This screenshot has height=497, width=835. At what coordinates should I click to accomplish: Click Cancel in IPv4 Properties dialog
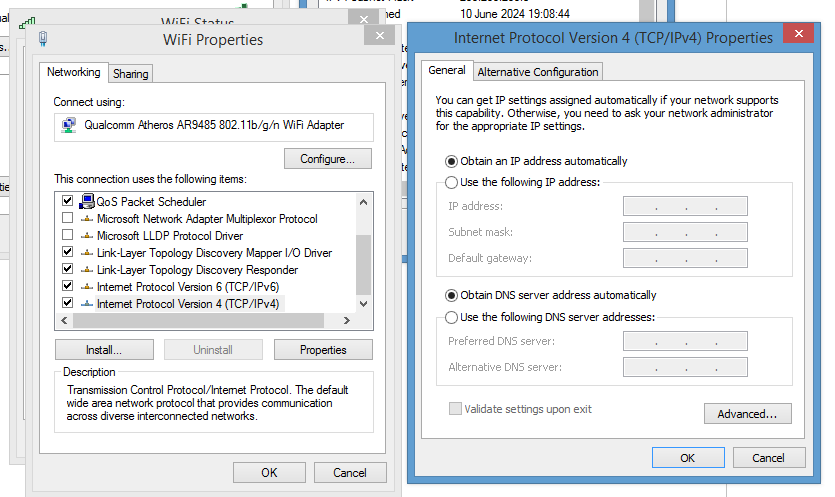[x=769, y=458]
